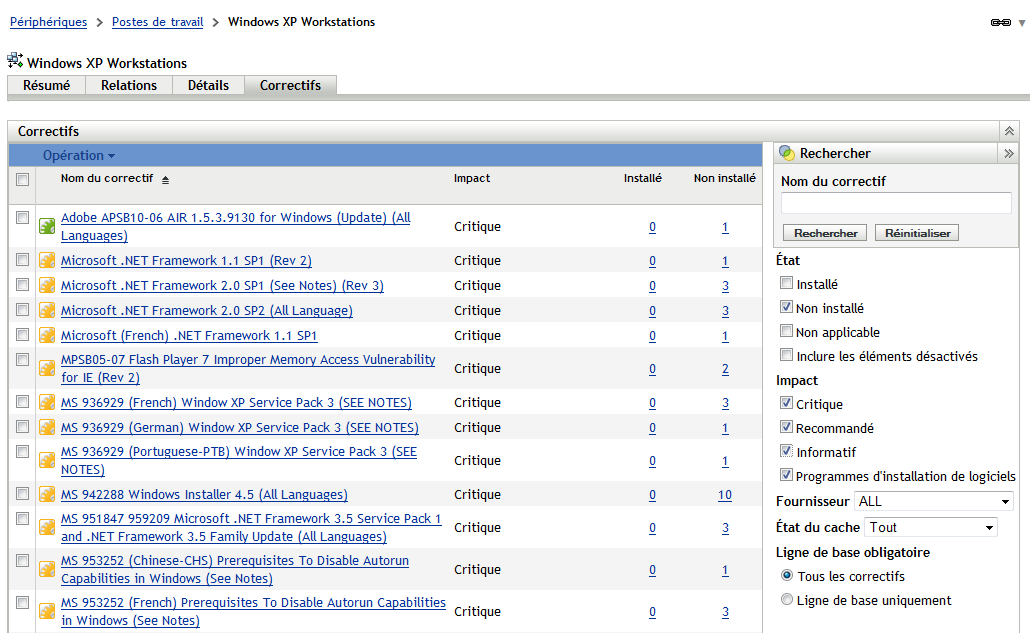
Task: Switch to the Détails tab
Action: pyautogui.click(x=208, y=85)
